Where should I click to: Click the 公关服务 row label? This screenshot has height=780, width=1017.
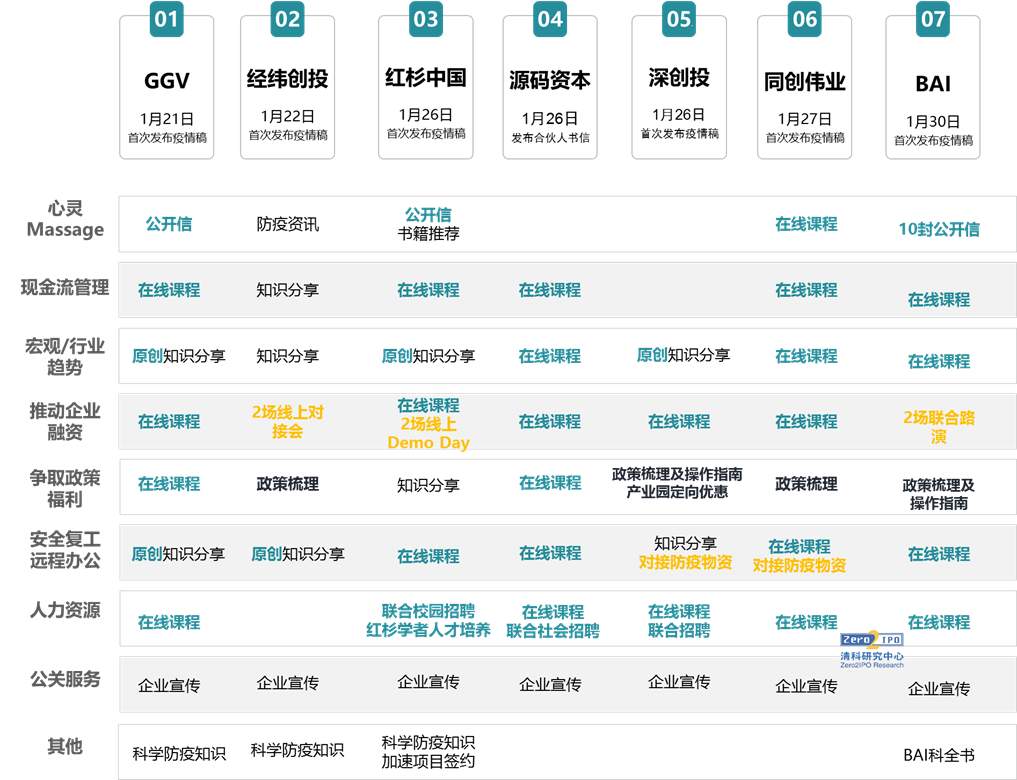pyautogui.click(x=65, y=679)
